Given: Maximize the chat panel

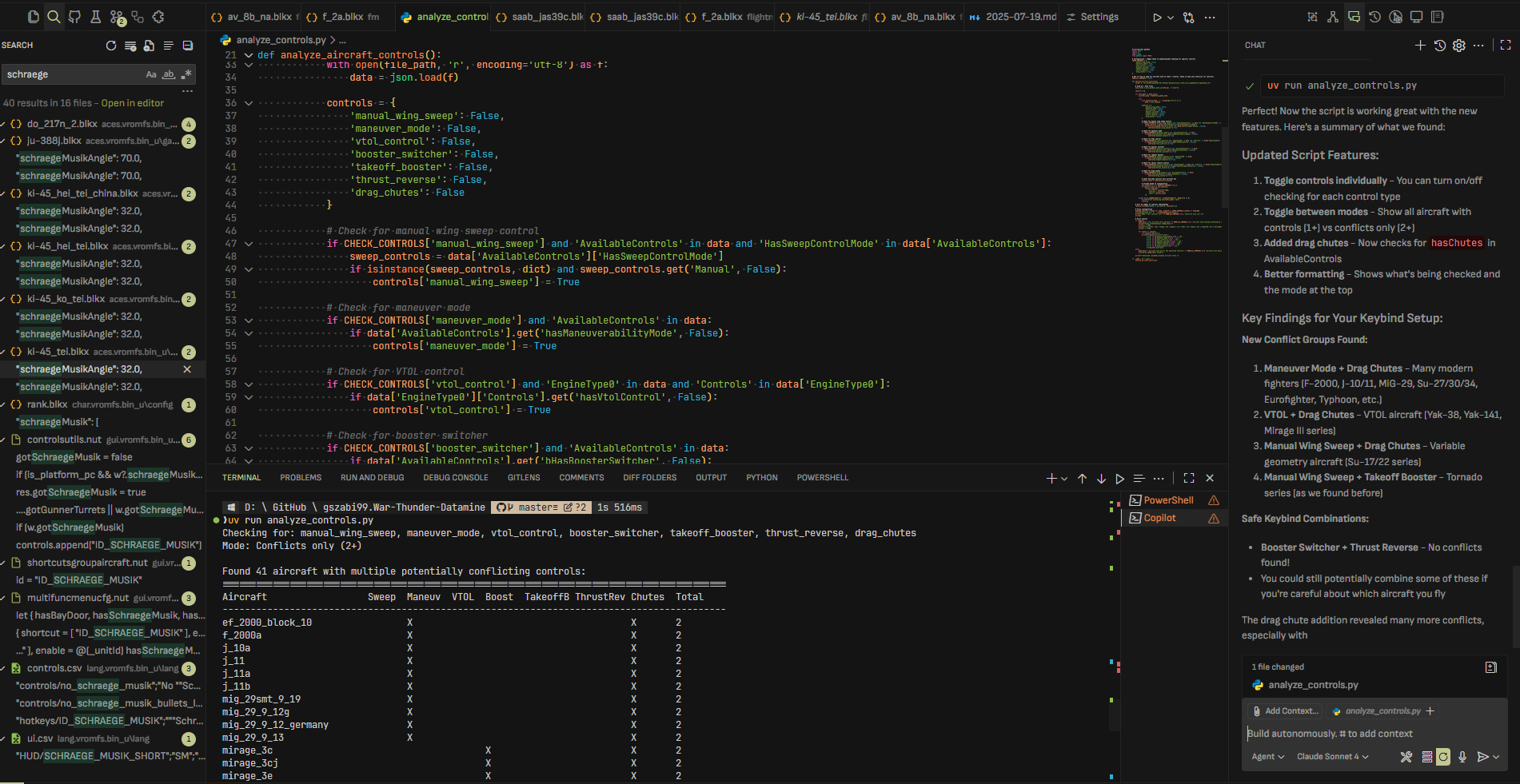Looking at the screenshot, I should (x=1506, y=46).
